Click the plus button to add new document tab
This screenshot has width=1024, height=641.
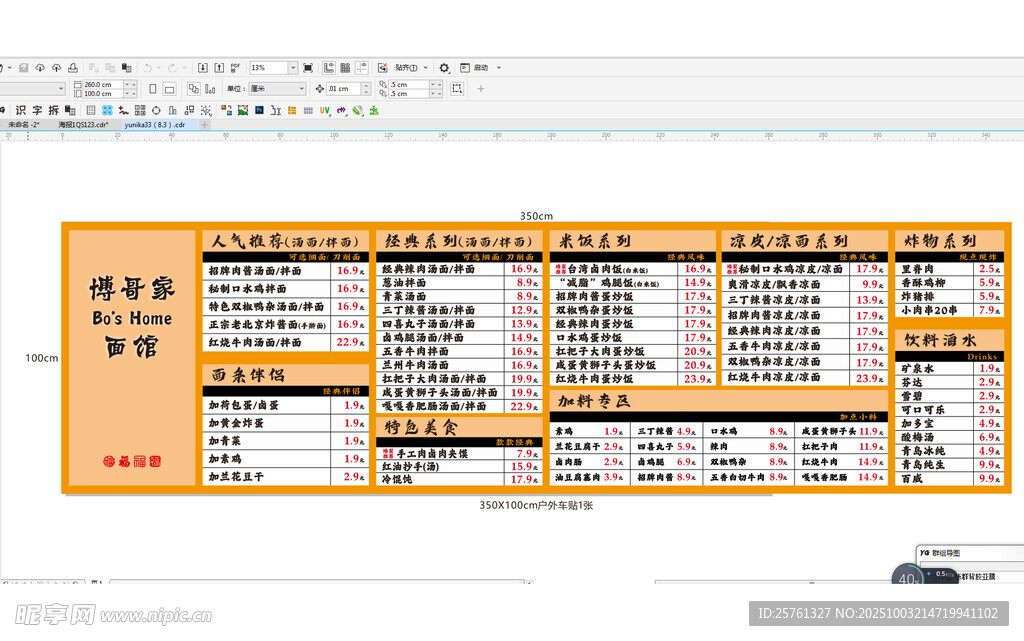205,125
